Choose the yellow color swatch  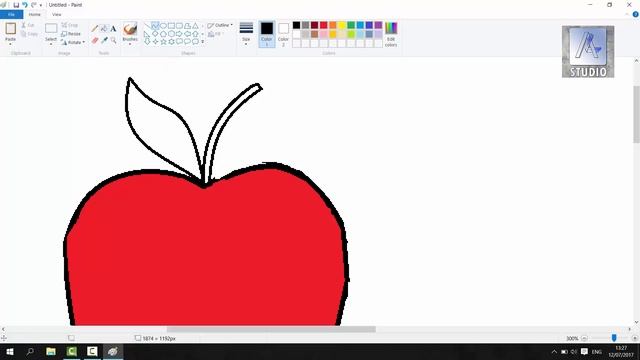click(342, 25)
